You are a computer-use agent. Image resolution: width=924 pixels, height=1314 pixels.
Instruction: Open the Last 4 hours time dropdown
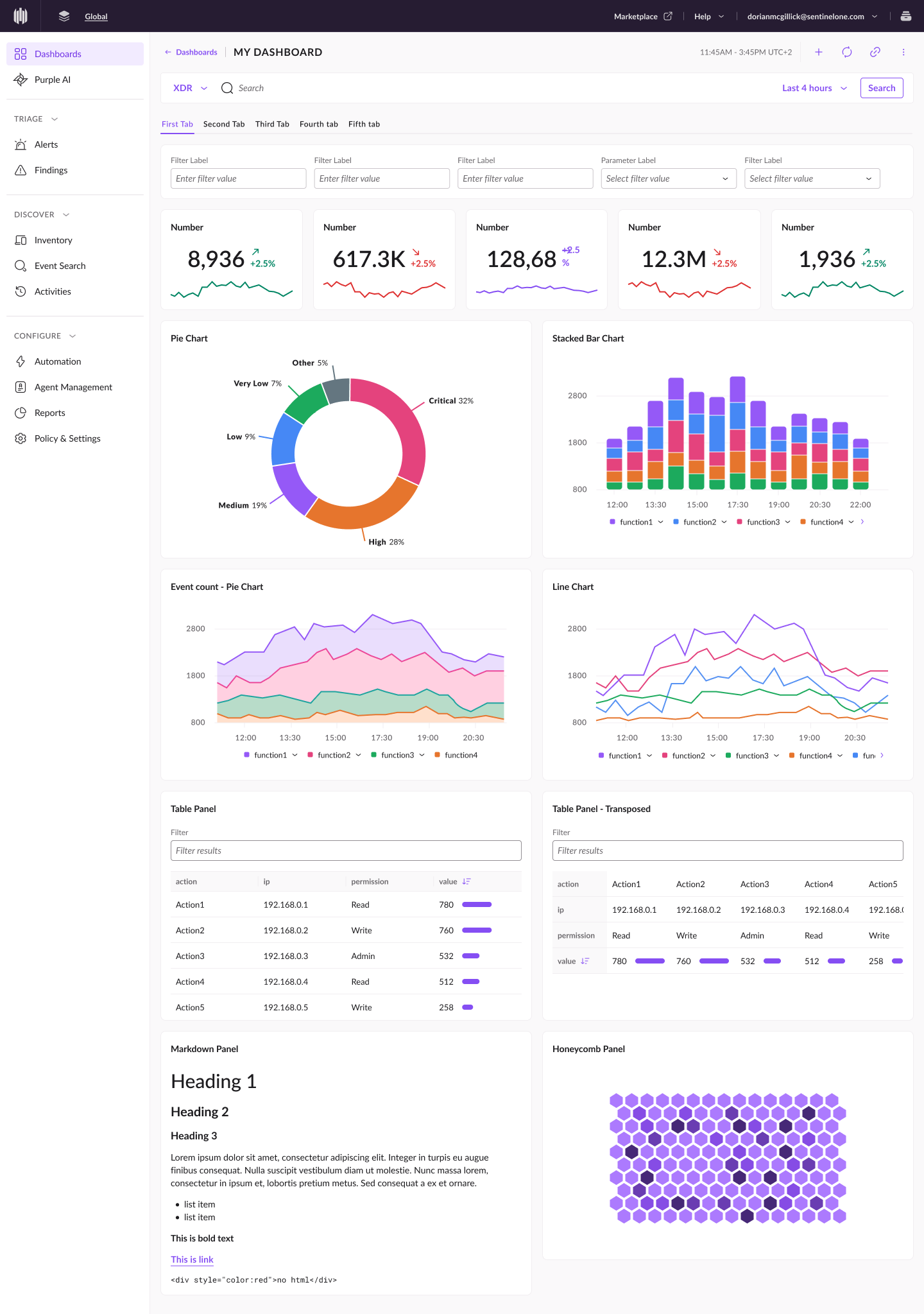click(x=814, y=88)
